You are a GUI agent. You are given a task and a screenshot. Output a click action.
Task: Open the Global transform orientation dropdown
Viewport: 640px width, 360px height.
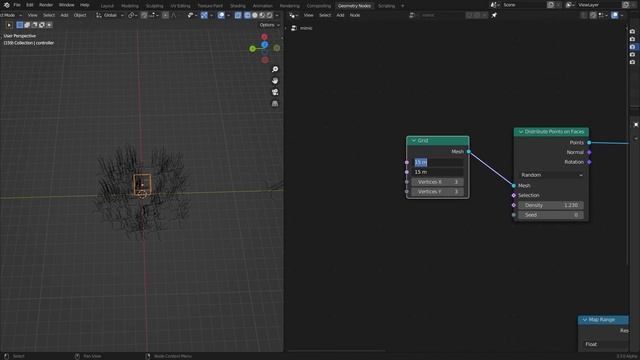point(110,15)
